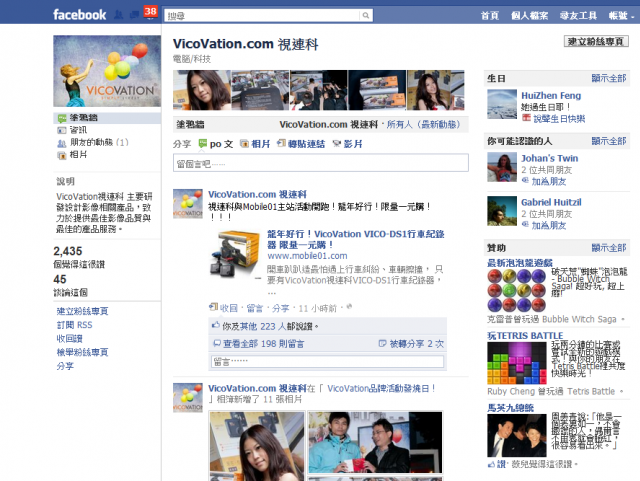Click add-friend icon under Gabriel Huitzil

click(525, 224)
